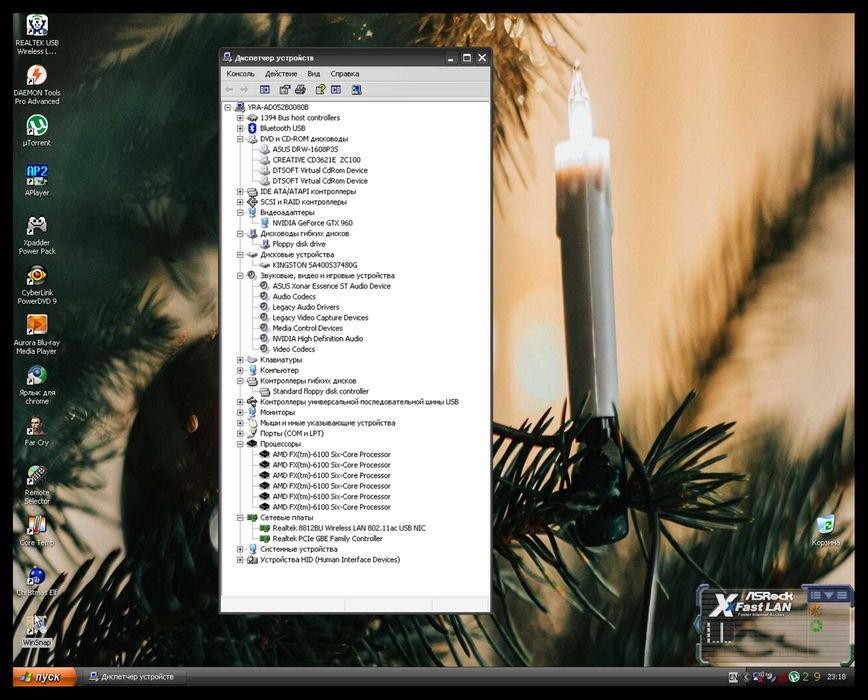
Task: Select the APlayer desktop icon
Action: click(37, 180)
